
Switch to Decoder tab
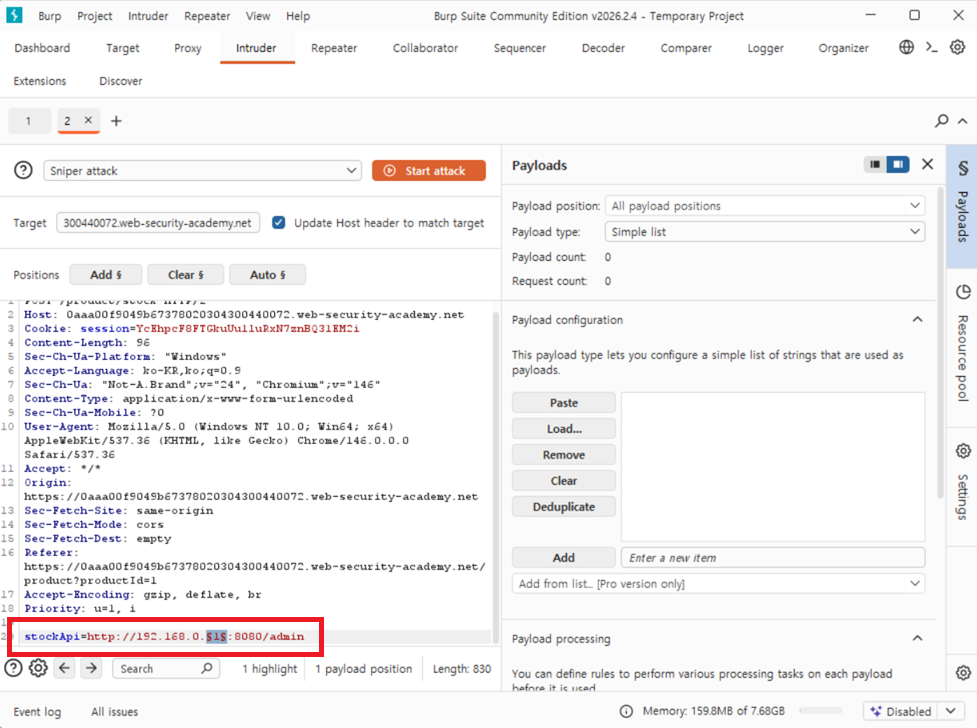click(603, 48)
